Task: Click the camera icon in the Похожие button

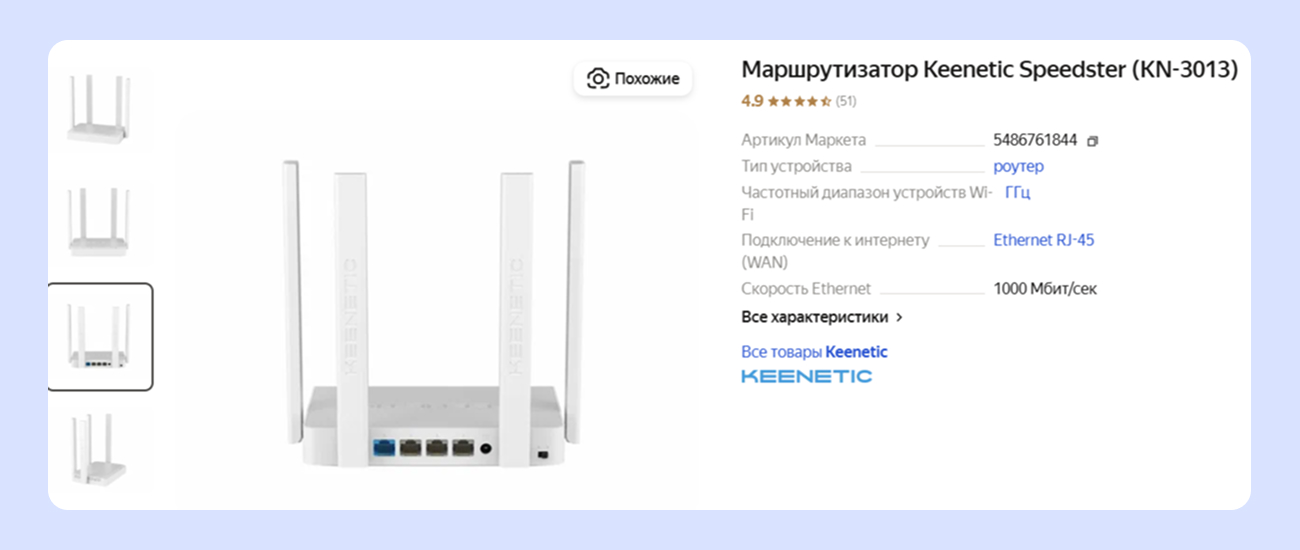Action: (598, 79)
